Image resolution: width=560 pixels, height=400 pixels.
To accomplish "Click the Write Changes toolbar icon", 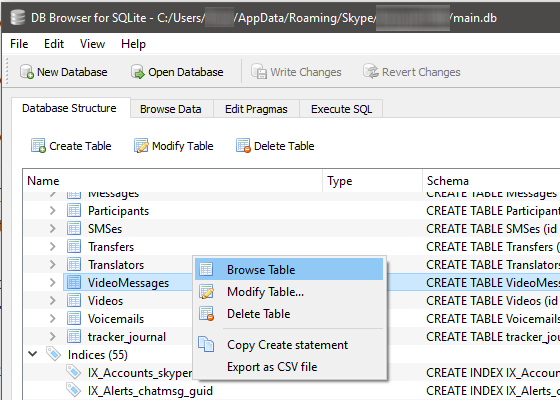I will coord(259,72).
